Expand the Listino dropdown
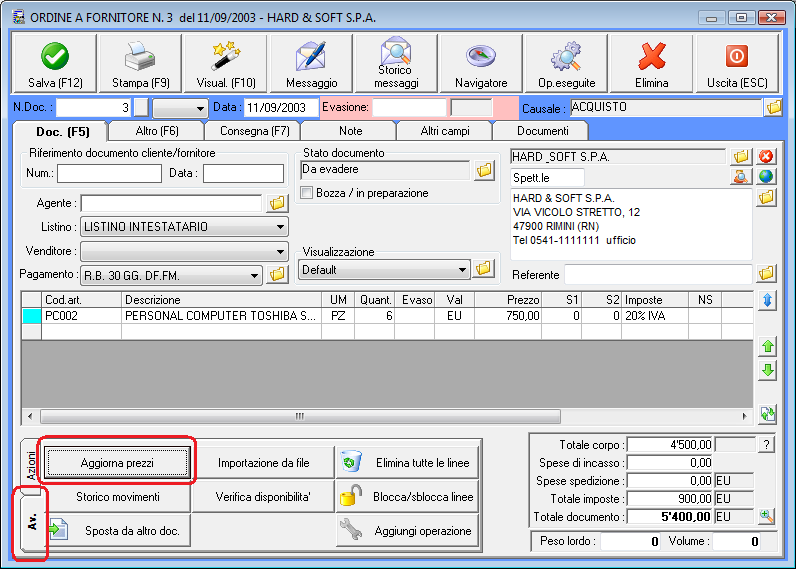This screenshot has height=569, width=796. (x=280, y=227)
